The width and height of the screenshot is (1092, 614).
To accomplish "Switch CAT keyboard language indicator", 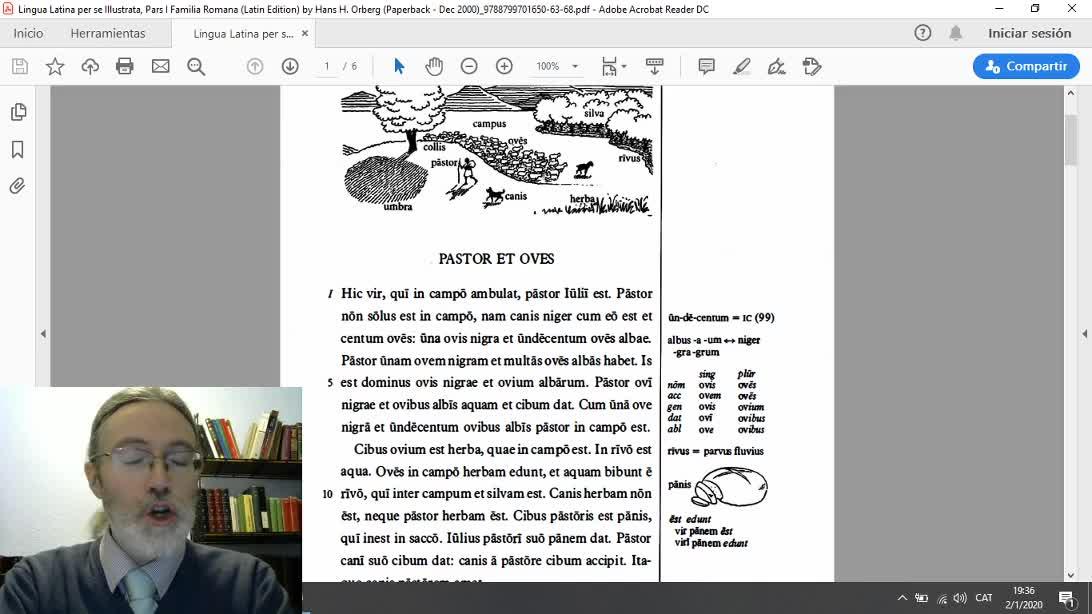I will [983, 598].
